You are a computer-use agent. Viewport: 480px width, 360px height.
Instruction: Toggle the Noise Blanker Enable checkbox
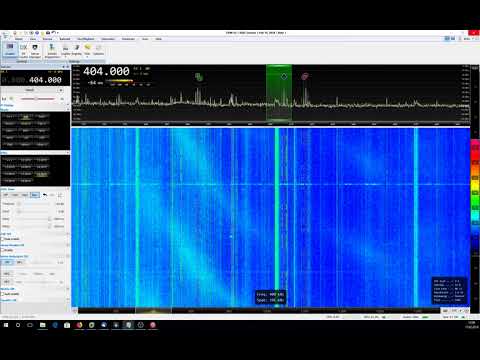(3, 250)
